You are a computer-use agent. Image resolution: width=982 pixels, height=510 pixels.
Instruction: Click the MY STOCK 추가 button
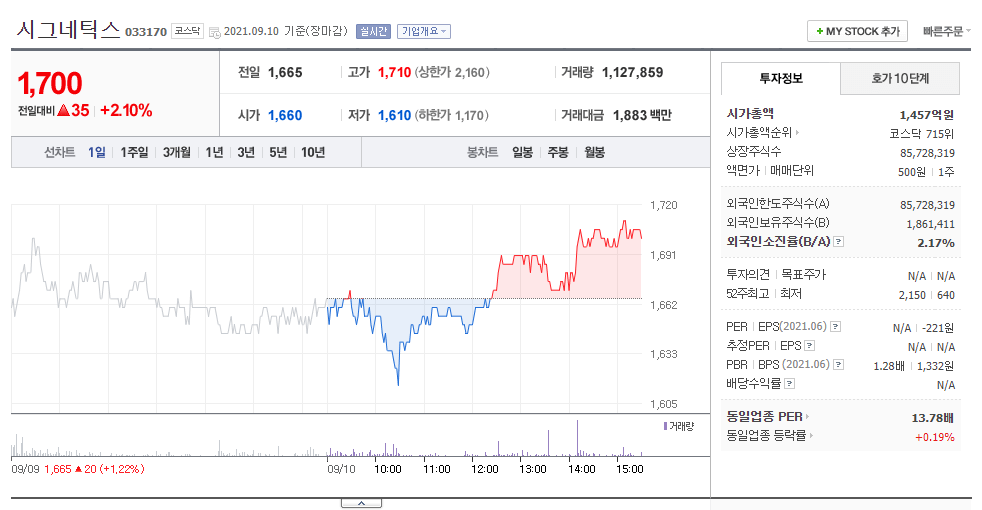pyautogui.click(x=857, y=31)
